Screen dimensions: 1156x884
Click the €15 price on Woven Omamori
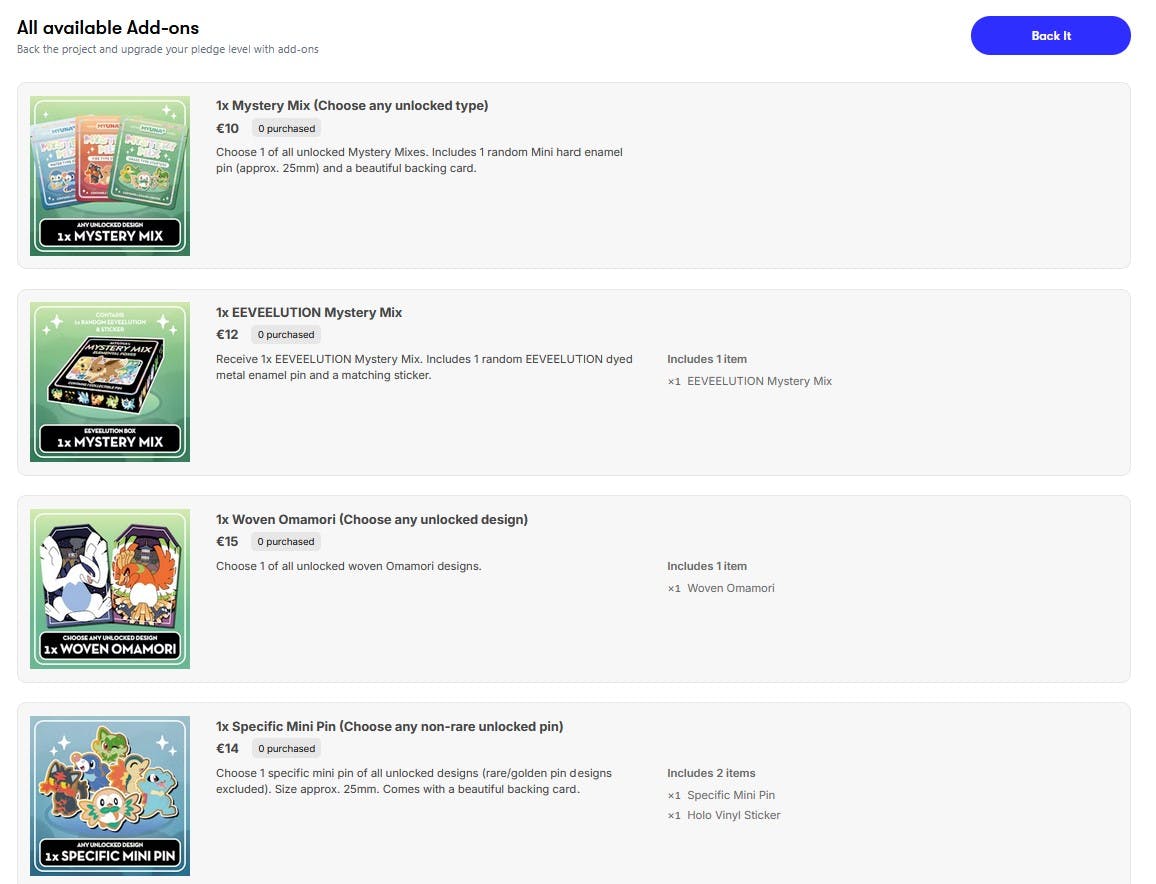(227, 542)
